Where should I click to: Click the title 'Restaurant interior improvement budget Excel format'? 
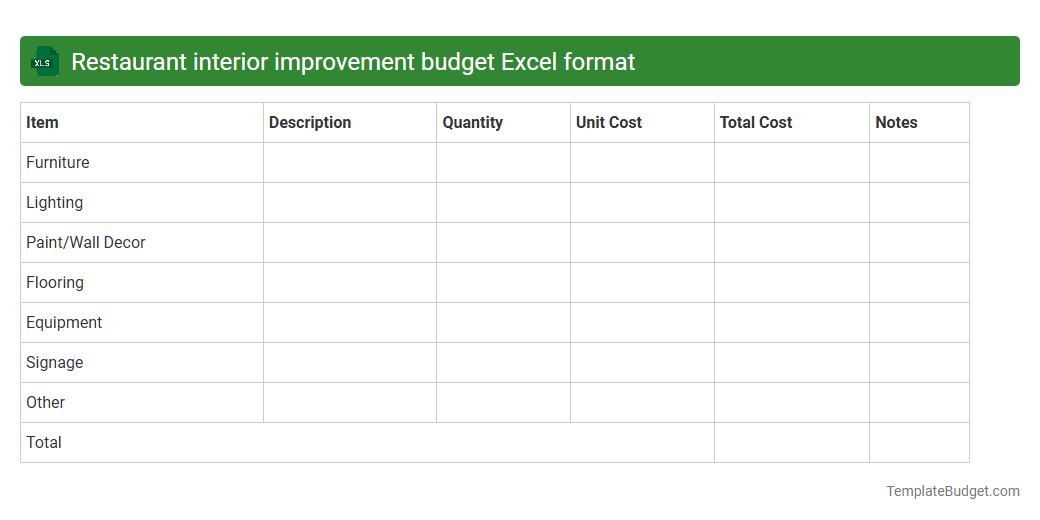353,62
